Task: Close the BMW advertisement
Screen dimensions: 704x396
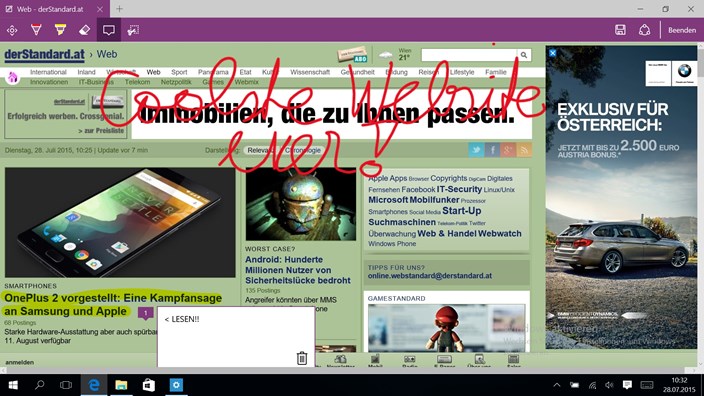Action: point(553,53)
